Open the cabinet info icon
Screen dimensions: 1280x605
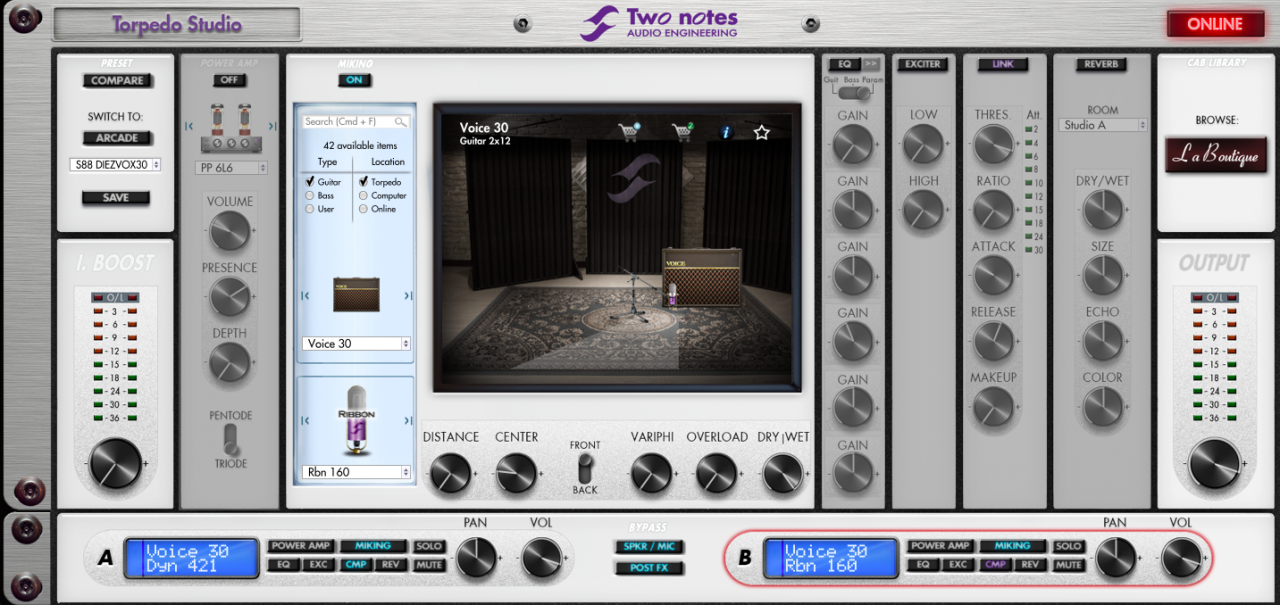click(727, 131)
